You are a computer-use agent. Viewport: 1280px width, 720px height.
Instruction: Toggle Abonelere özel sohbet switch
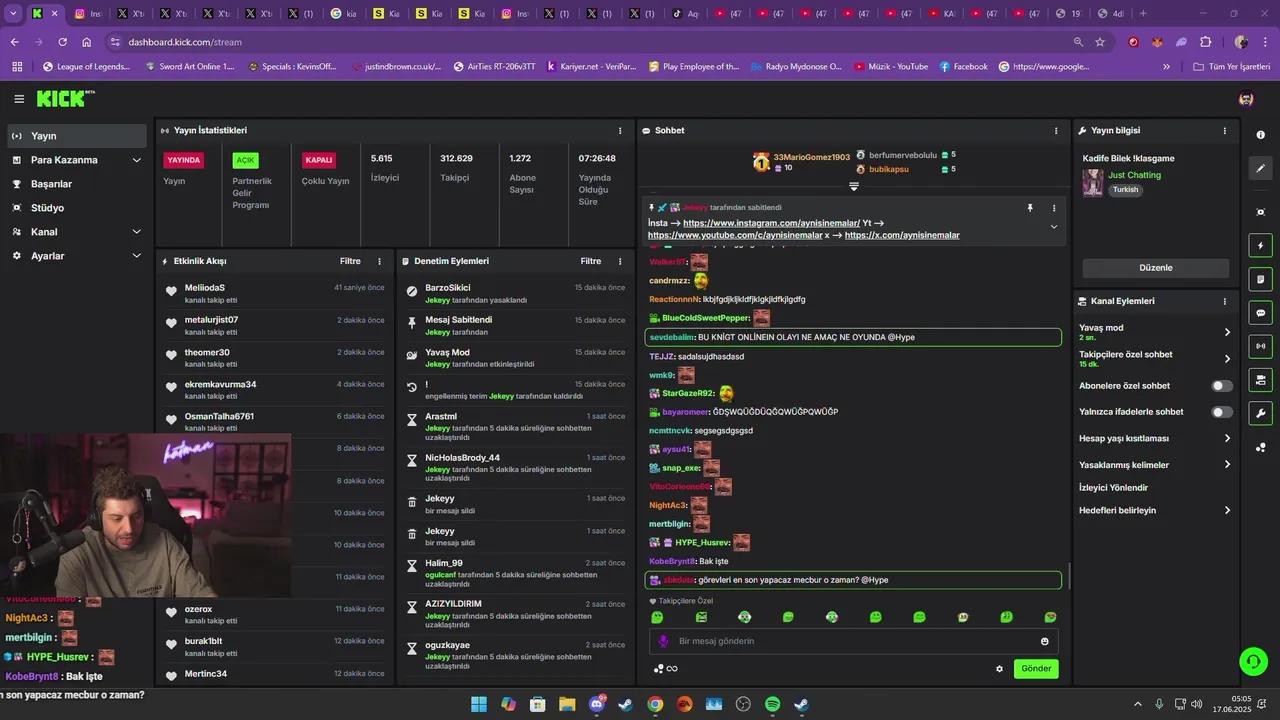tap(1222, 386)
